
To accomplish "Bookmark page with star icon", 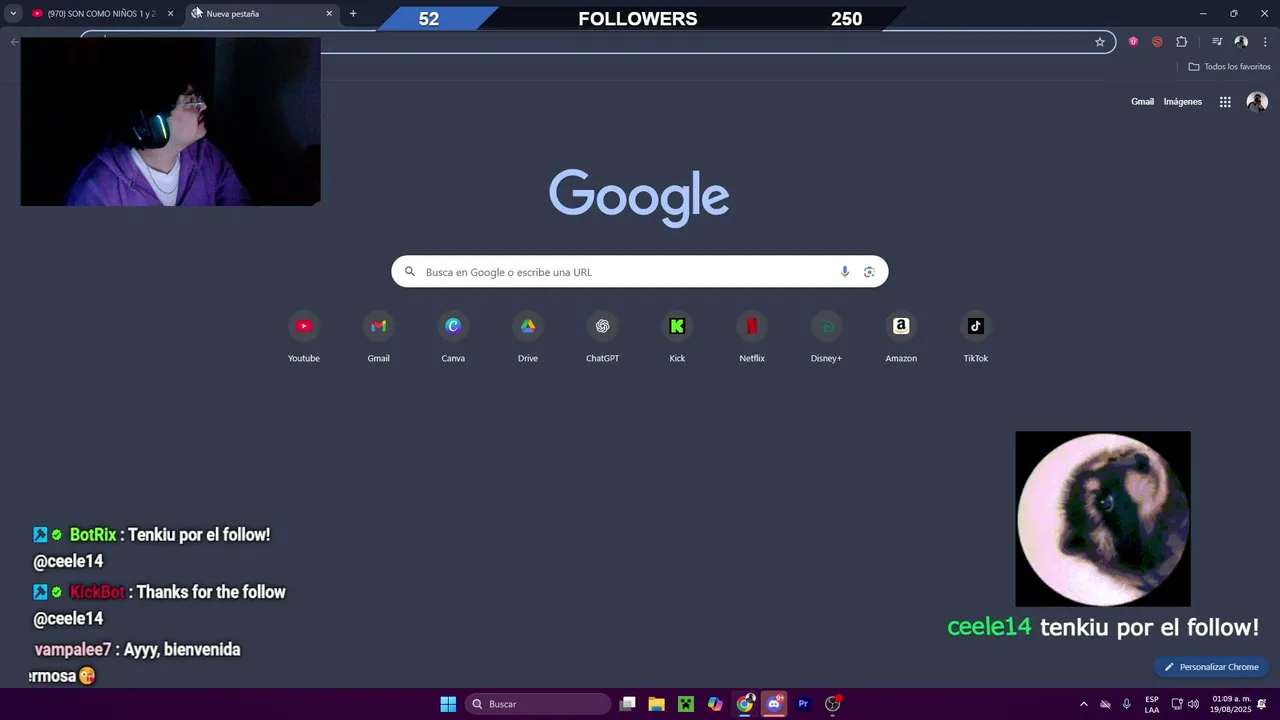I will 1100,42.
